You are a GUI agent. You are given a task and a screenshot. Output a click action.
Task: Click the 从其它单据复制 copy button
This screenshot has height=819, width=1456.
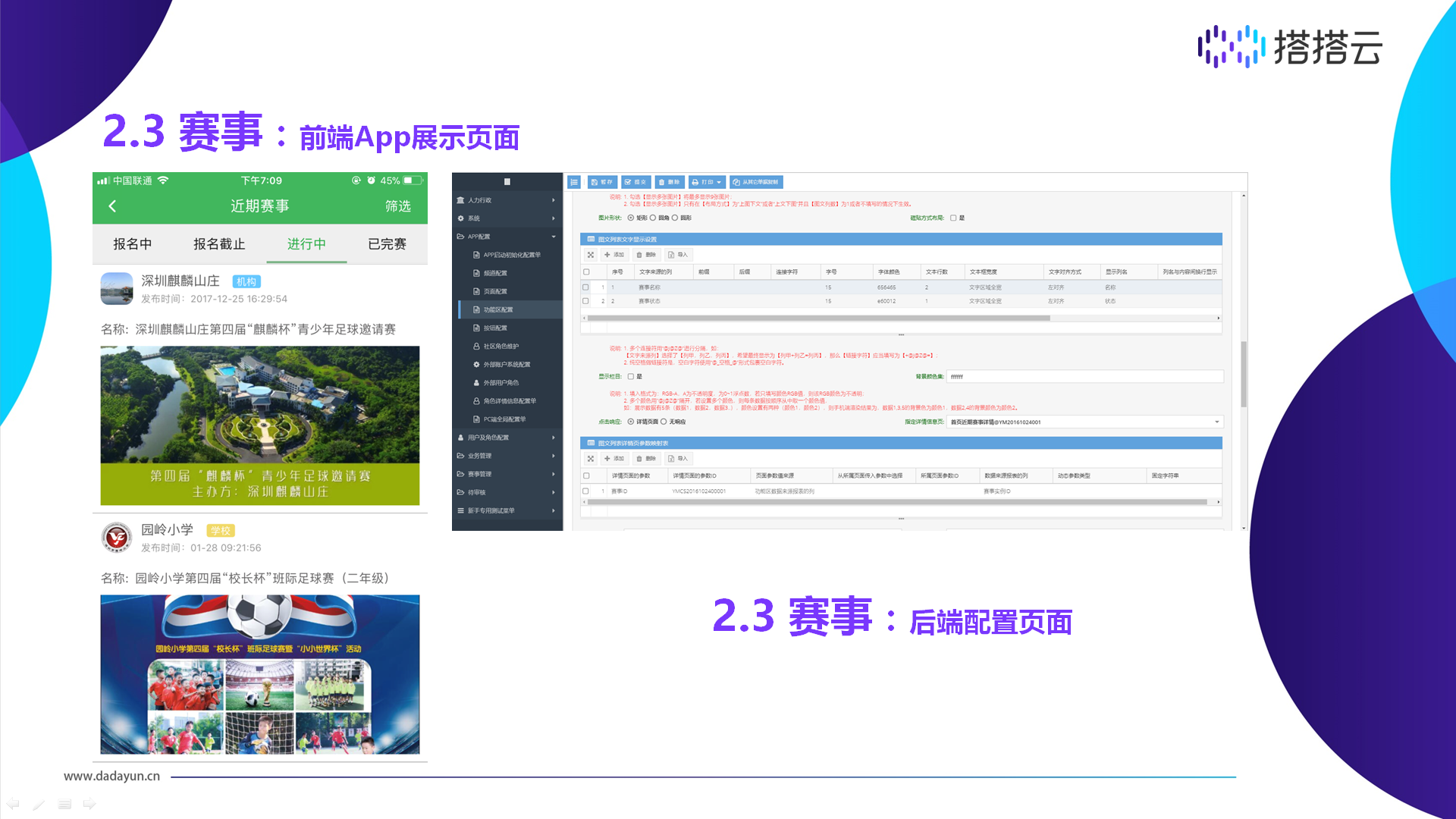click(x=755, y=182)
